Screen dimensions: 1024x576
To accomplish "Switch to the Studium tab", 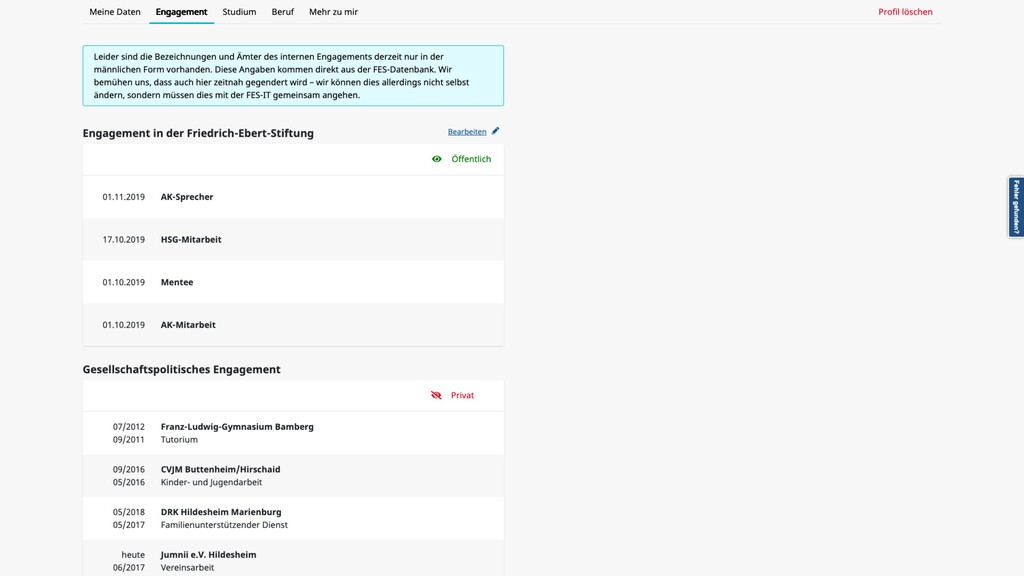I will click(239, 12).
